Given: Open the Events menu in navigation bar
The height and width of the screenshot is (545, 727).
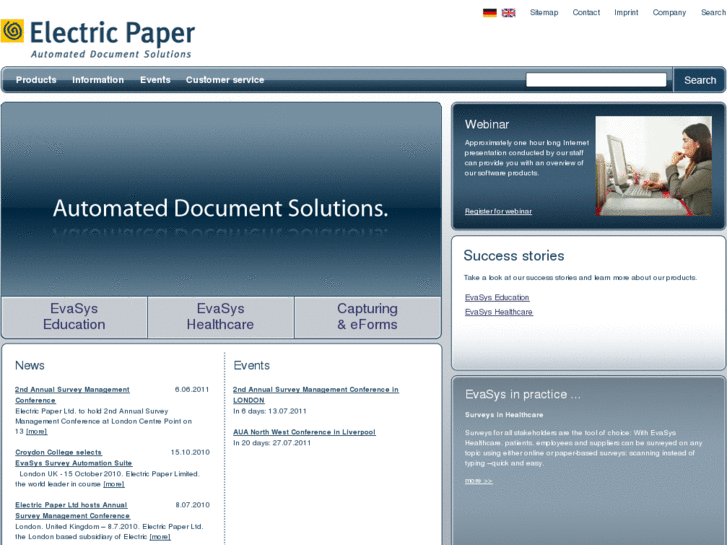Looking at the screenshot, I should click(155, 80).
